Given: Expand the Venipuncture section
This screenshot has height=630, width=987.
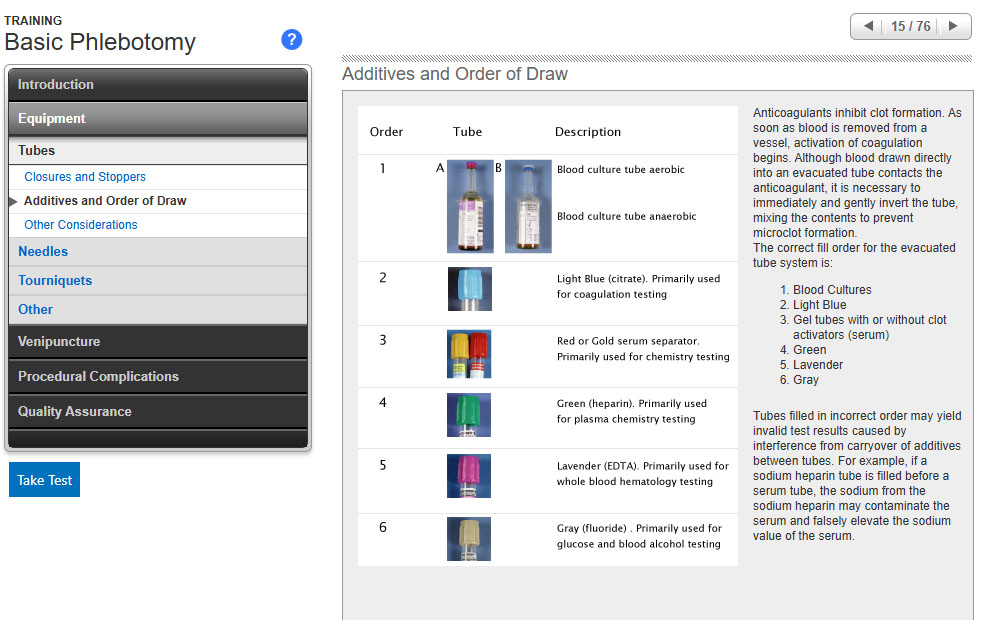Looking at the screenshot, I should click(x=159, y=342).
